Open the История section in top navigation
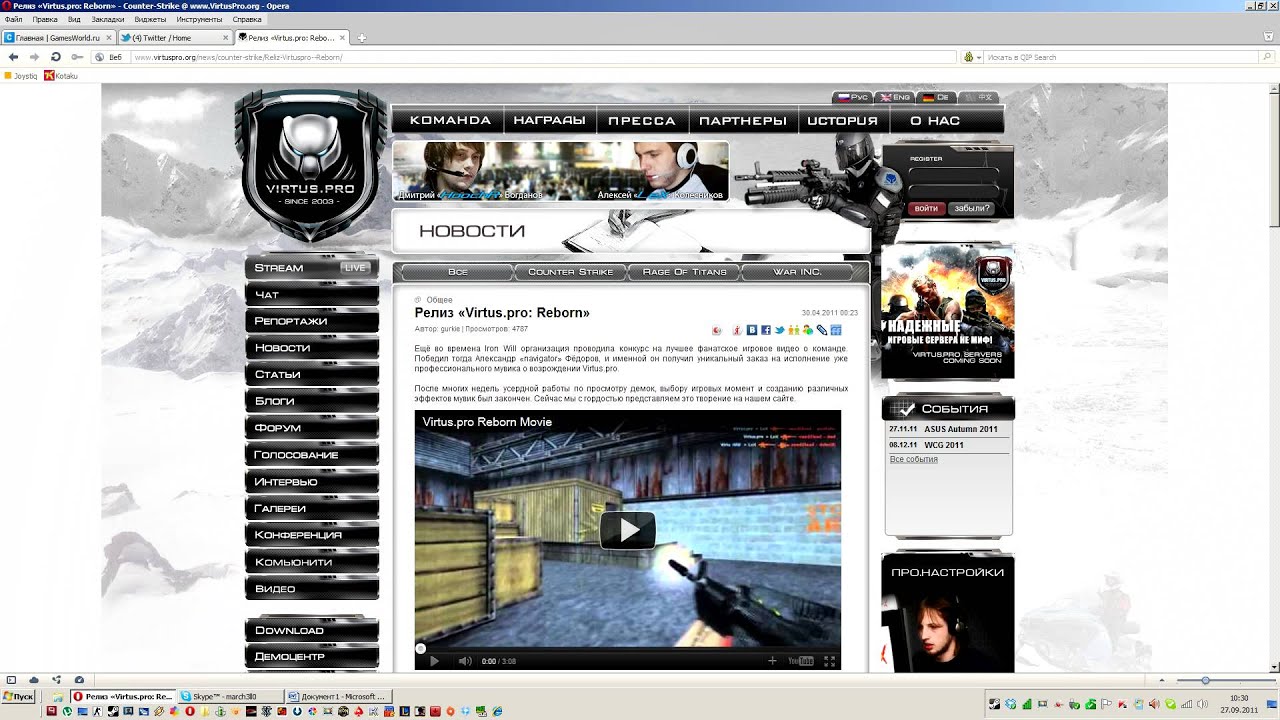 (x=842, y=120)
